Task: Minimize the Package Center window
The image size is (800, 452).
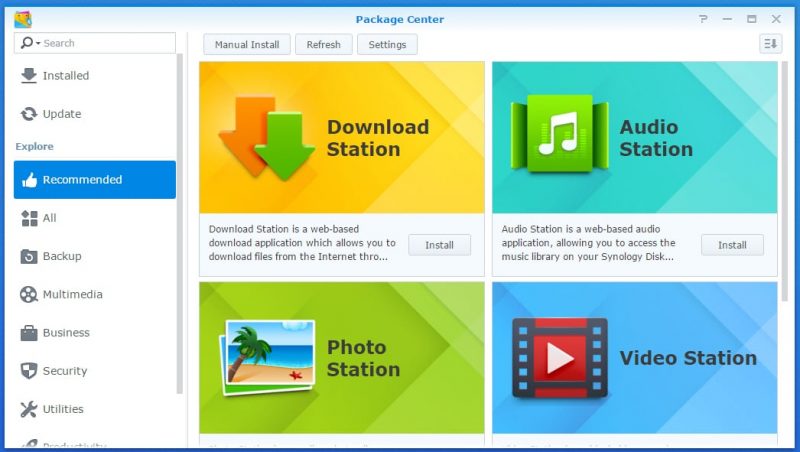Action: (727, 19)
